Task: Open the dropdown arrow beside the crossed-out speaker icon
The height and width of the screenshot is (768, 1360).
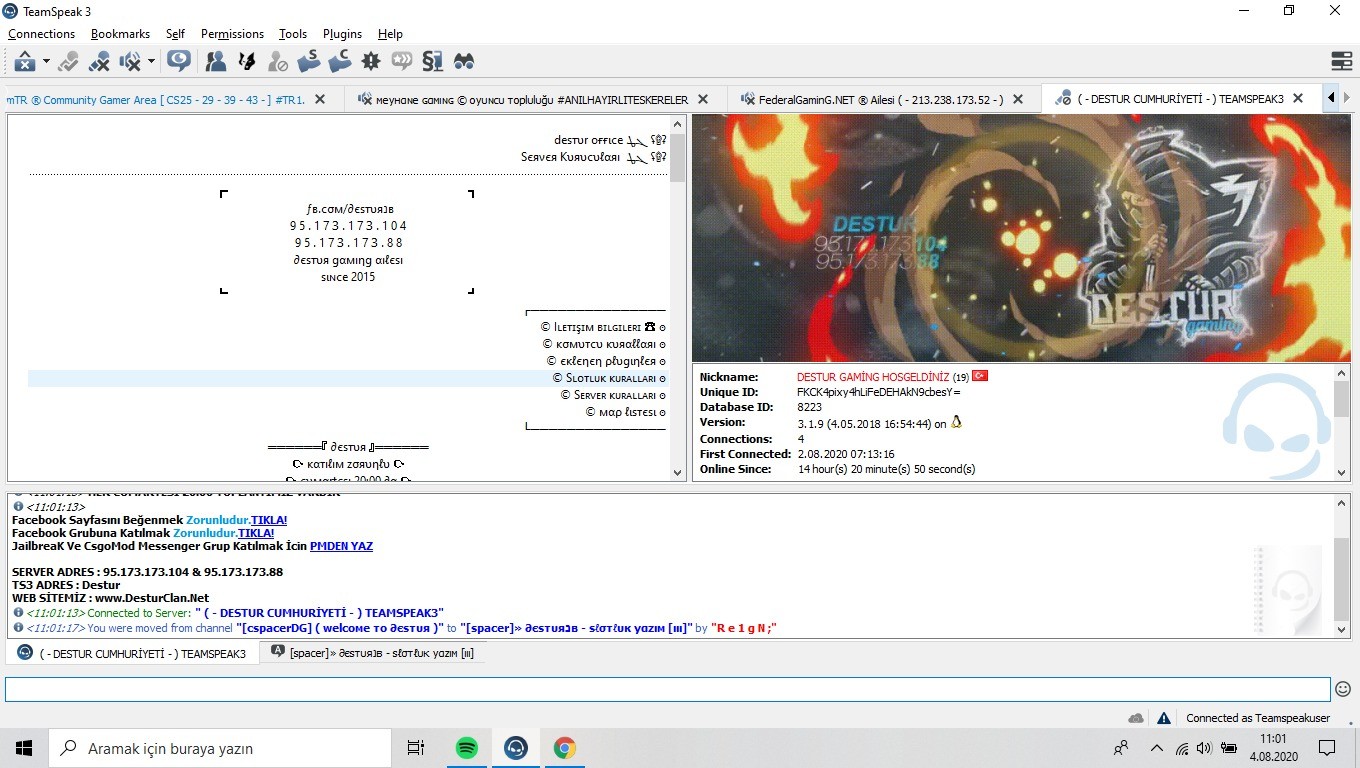Action: (151, 62)
